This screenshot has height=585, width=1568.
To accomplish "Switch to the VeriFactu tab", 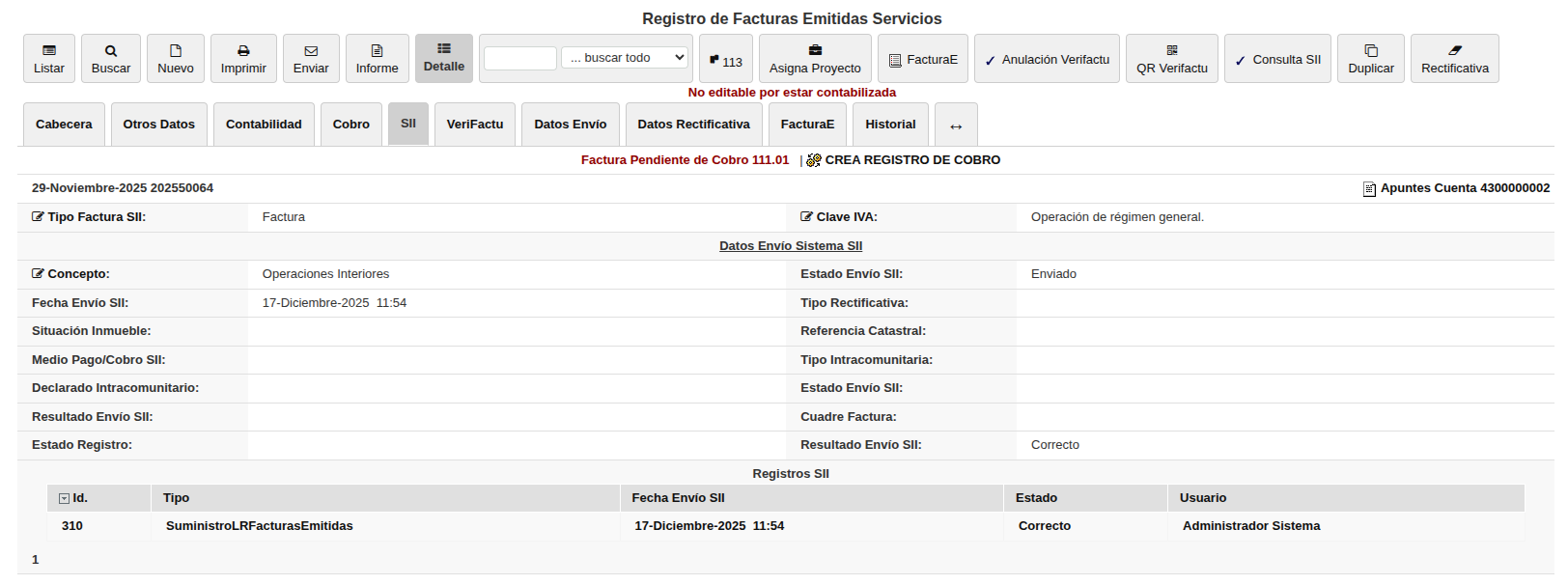I will tap(475, 125).
